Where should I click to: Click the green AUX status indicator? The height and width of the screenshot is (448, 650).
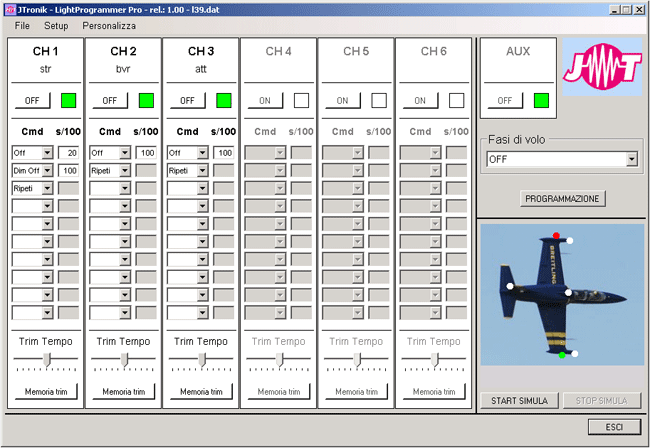pyautogui.click(x=541, y=100)
